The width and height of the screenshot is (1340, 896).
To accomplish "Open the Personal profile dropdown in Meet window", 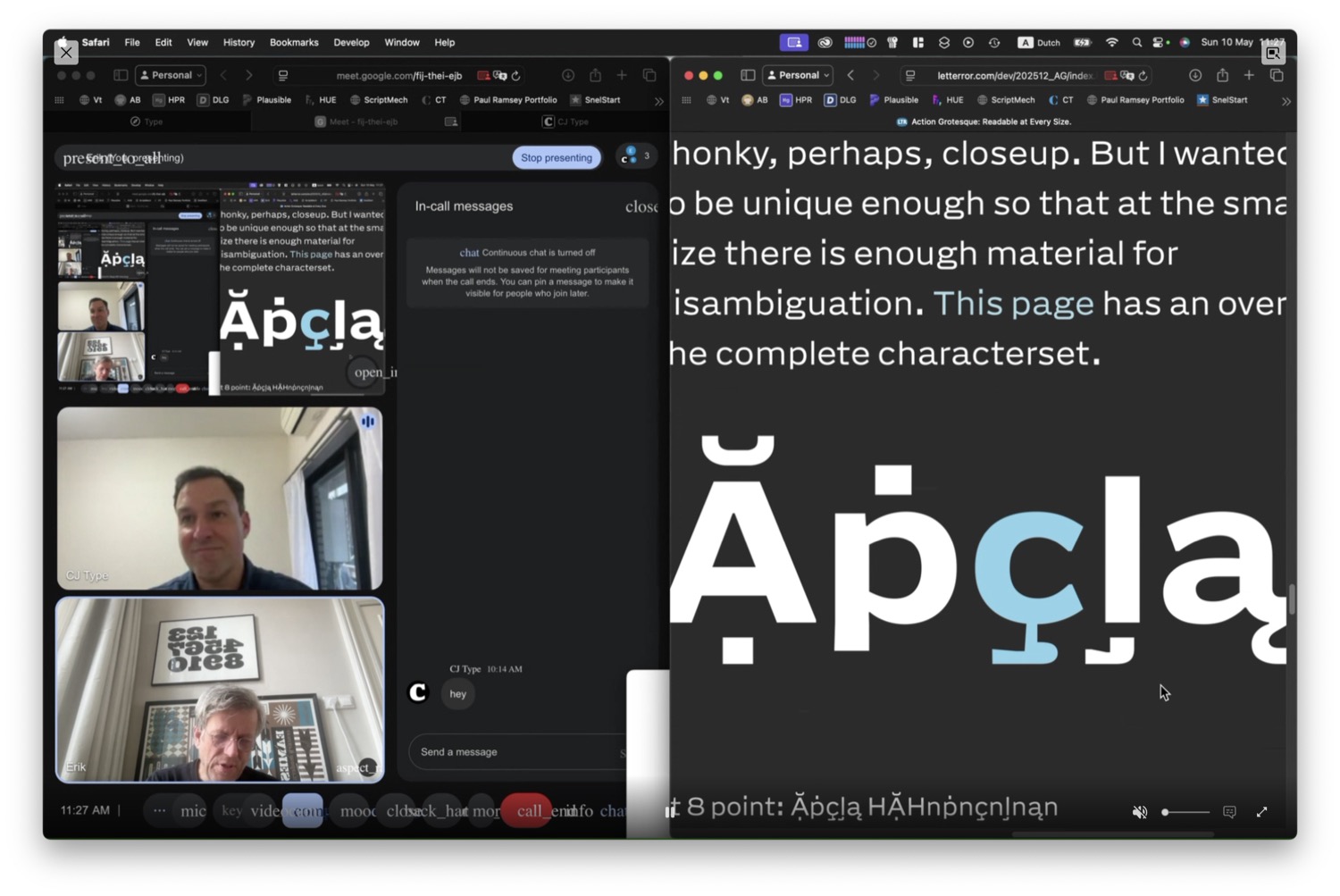I will coord(171,75).
